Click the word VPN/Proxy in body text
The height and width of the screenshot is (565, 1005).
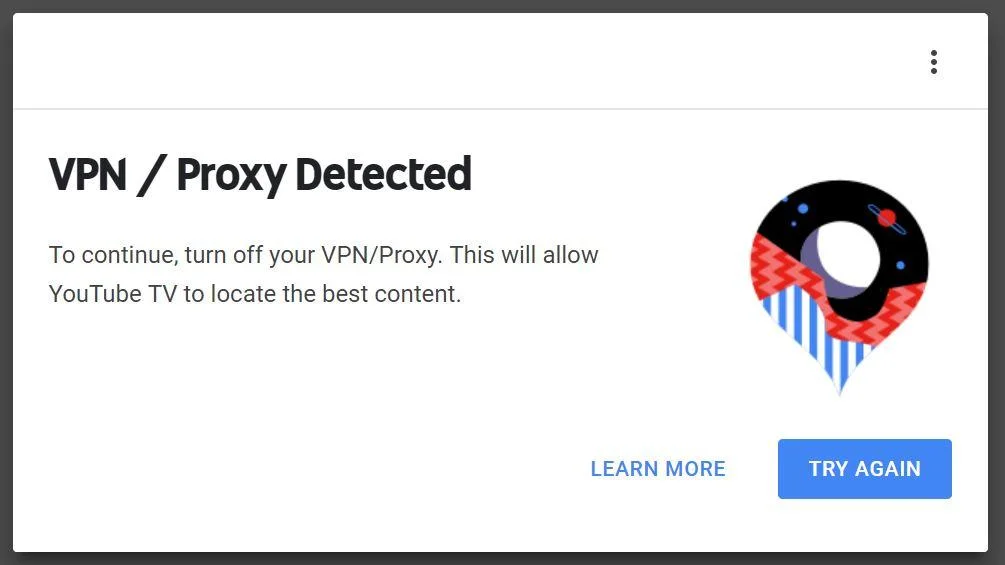click(x=381, y=255)
